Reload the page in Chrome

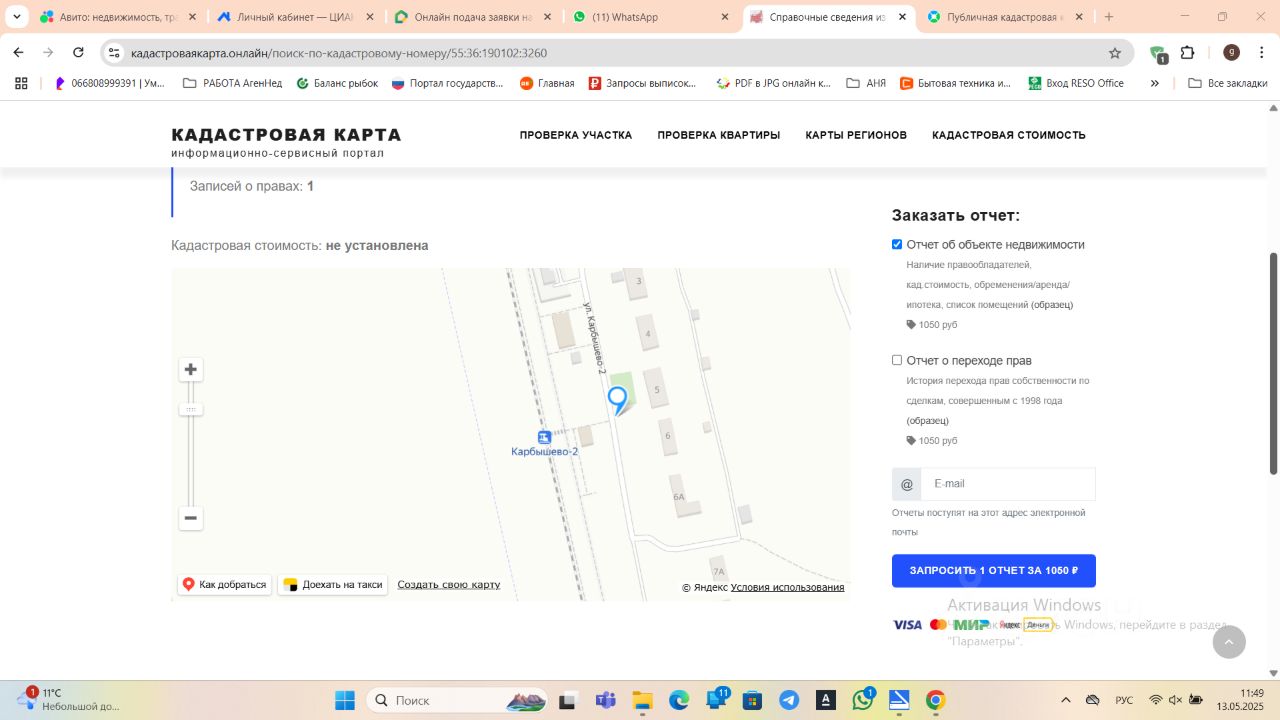point(78,53)
